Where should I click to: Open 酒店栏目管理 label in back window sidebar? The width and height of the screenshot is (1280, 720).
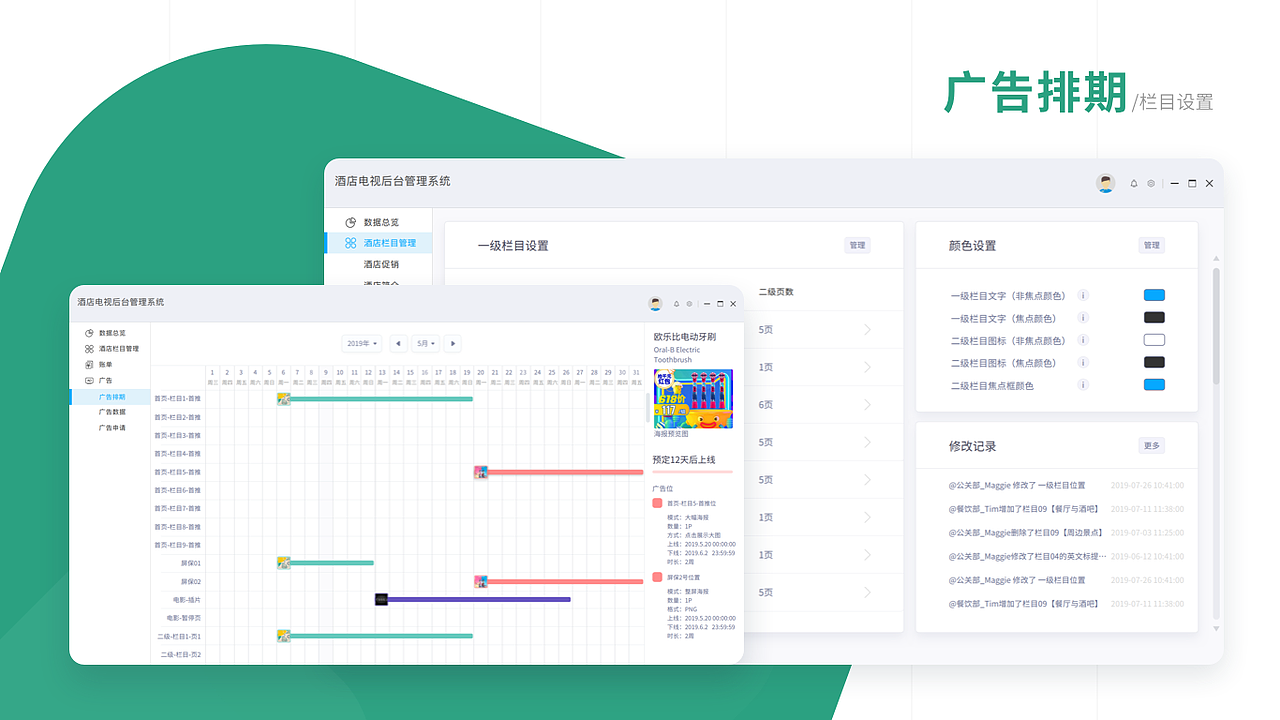point(390,243)
